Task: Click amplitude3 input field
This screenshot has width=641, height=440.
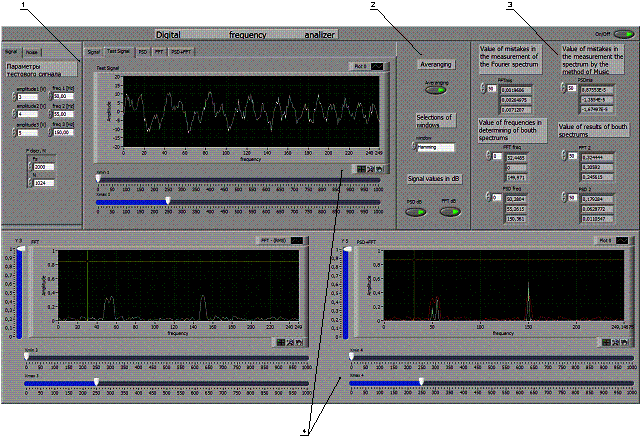Action: click(28, 132)
